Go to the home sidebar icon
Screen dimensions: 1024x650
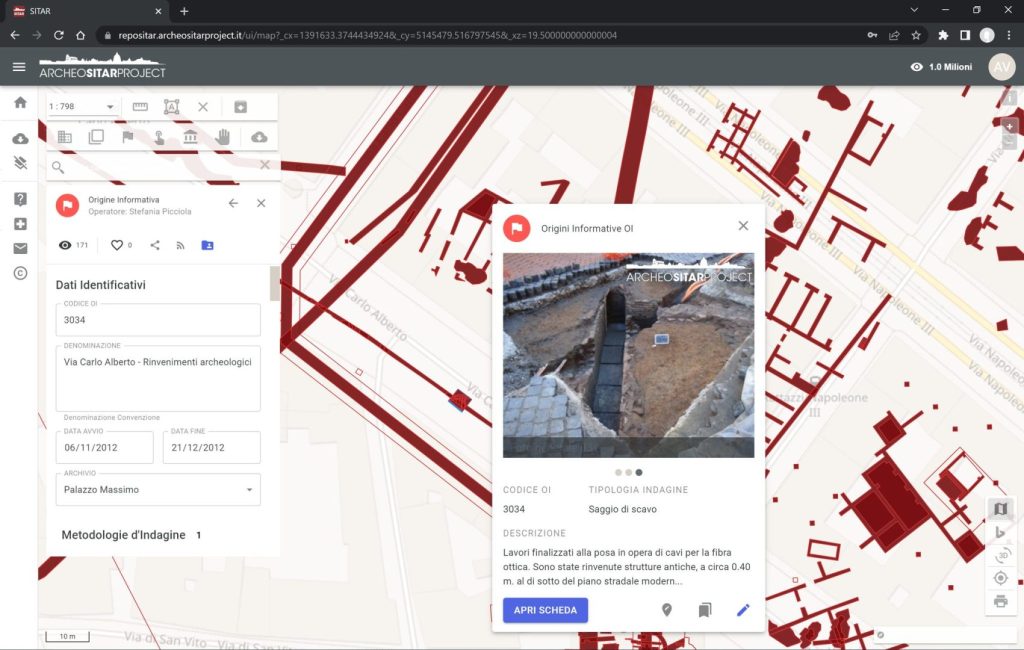click(20, 103)
